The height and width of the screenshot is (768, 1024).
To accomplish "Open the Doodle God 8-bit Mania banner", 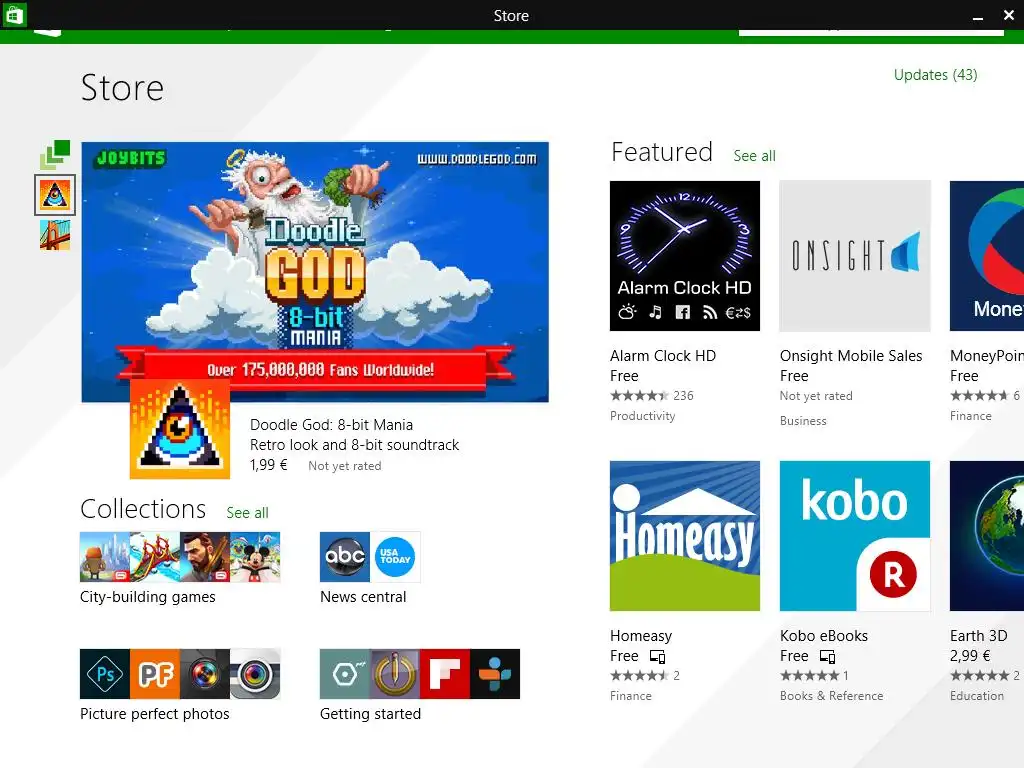I will (315, 272).
